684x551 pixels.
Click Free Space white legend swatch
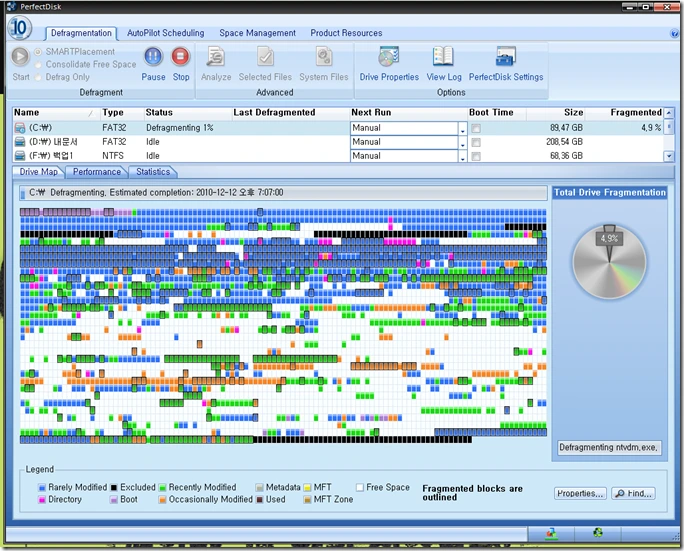pyautogui.click(x=360, y=488)
